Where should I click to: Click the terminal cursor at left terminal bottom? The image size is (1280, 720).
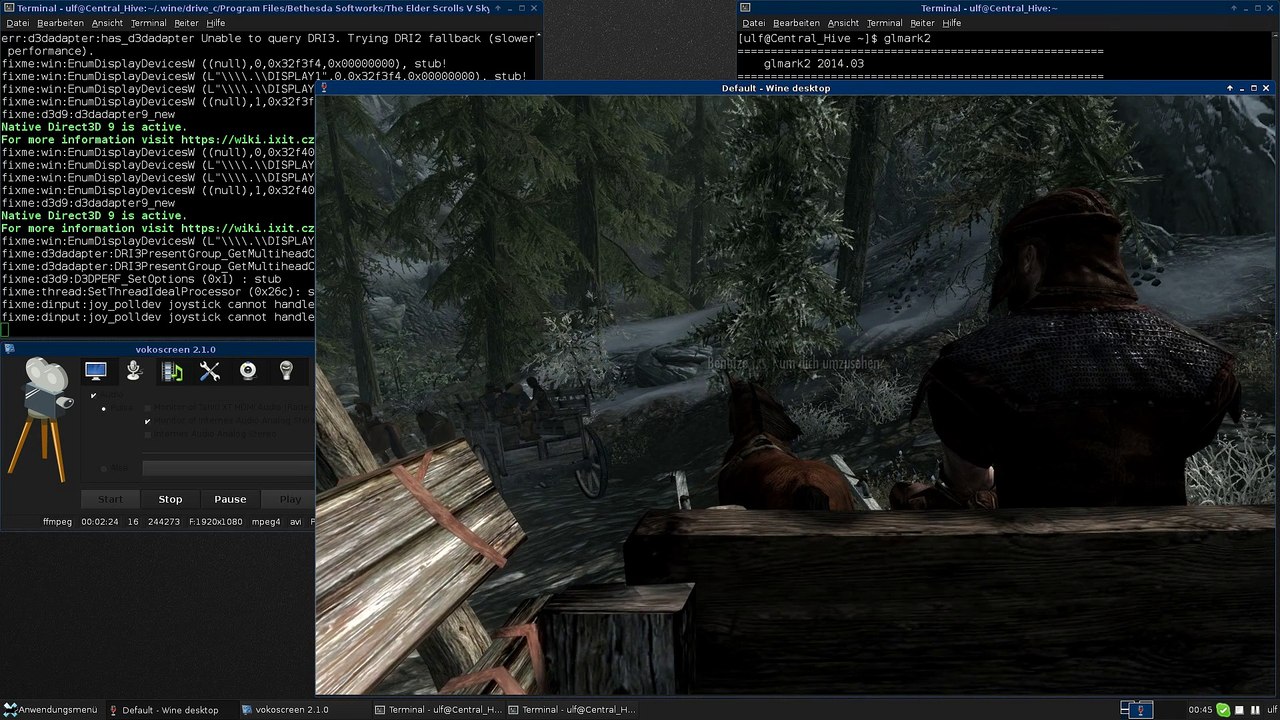pyautogui.click(x=5, y=329)
